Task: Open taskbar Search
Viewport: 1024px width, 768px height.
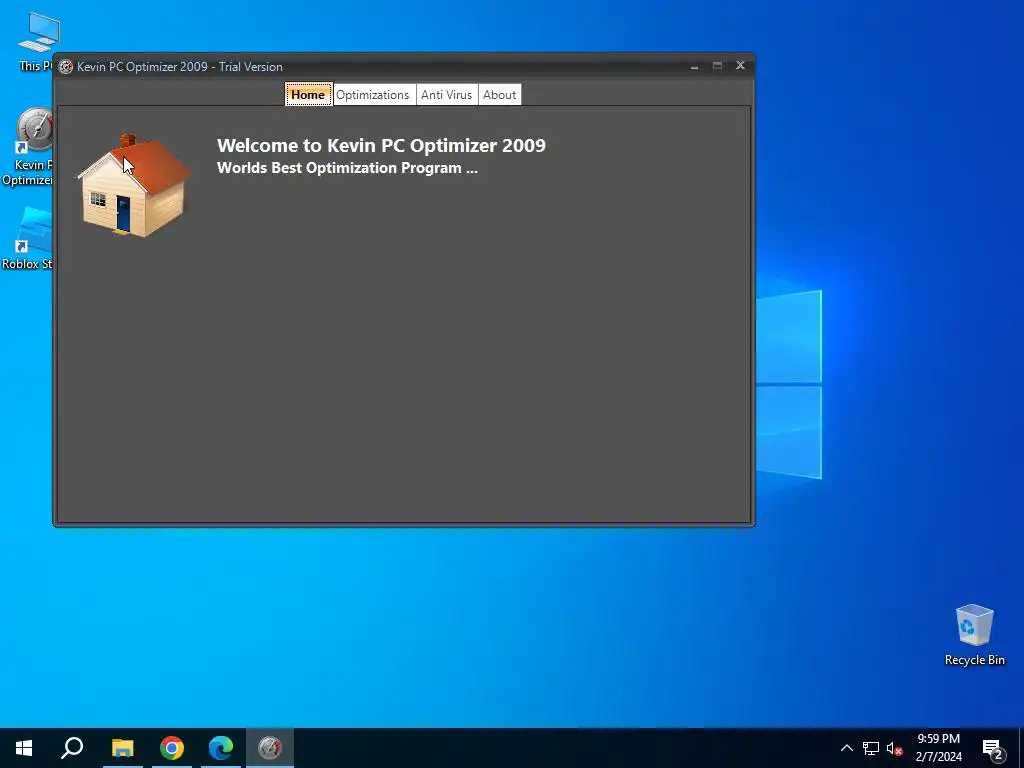Action: [x=72, y=748]
